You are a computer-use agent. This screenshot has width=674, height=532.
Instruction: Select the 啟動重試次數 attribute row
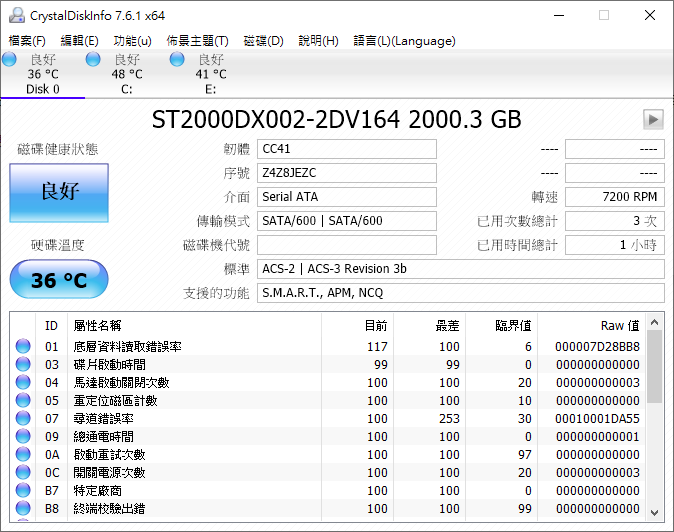(x=328, y=455)
